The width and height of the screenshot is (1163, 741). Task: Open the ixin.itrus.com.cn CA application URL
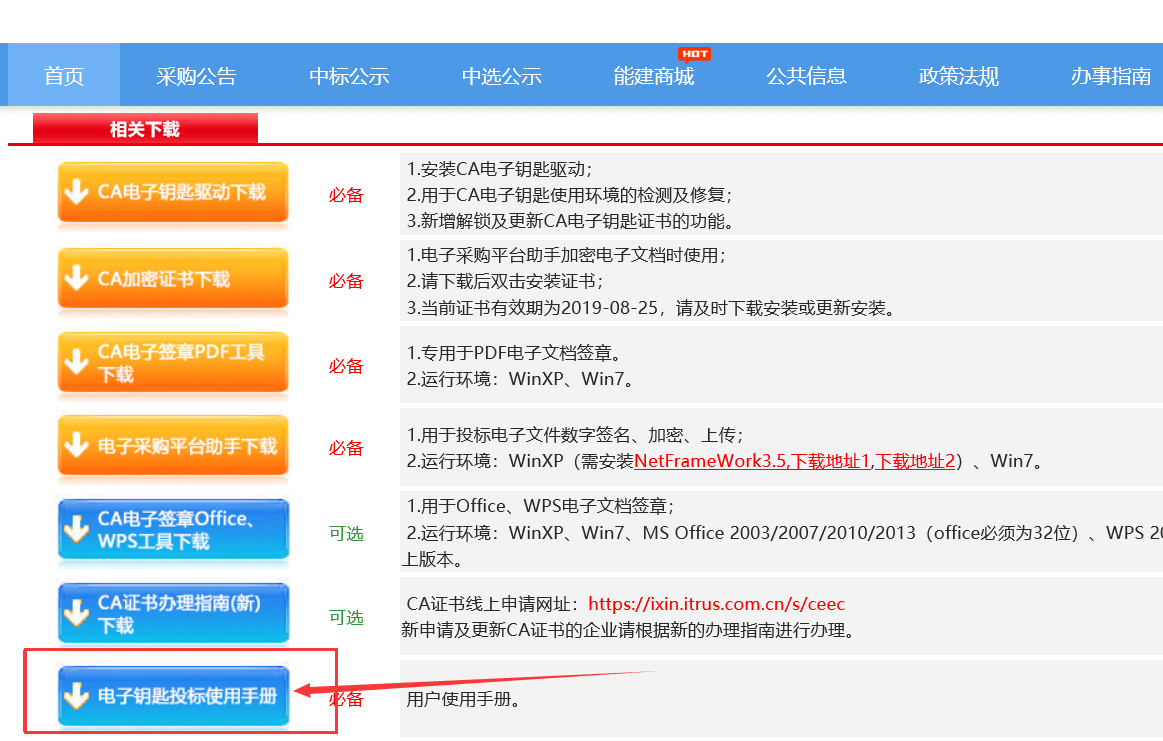coord(716,604)
